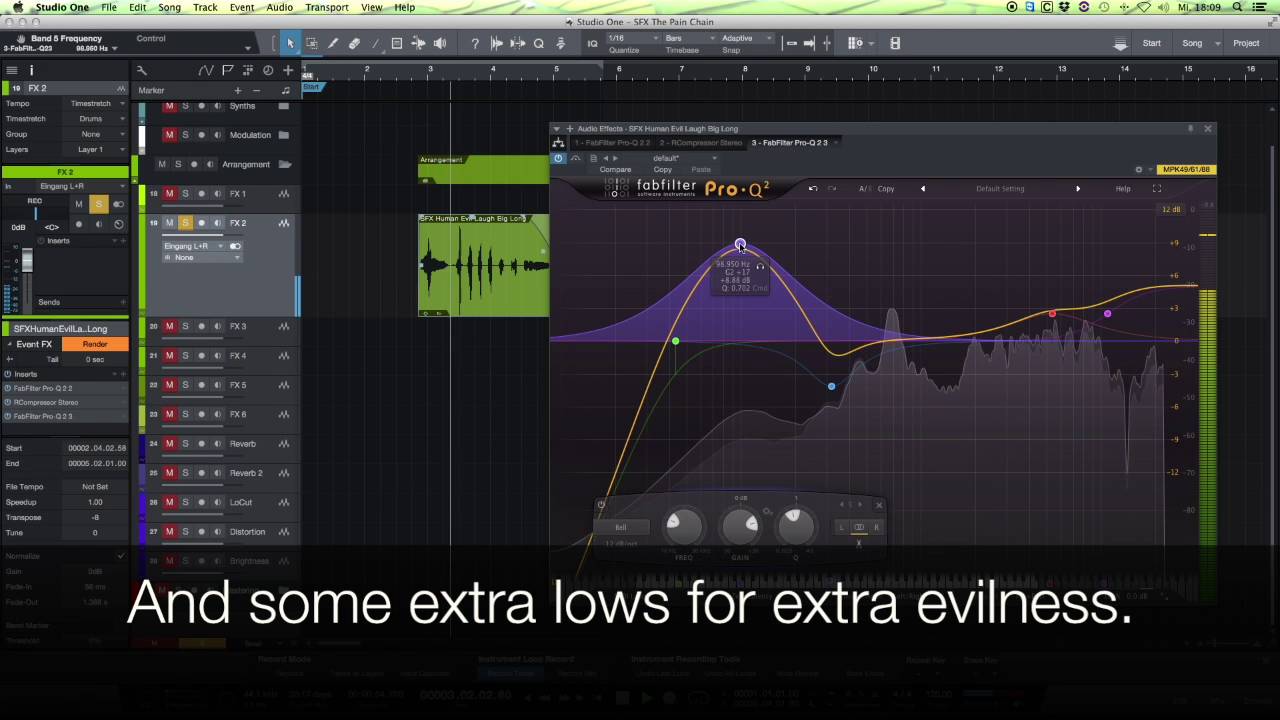Screen dimensions: 1280x720
Task: Click the Start marker on the timeline
Action: [311, 87]
